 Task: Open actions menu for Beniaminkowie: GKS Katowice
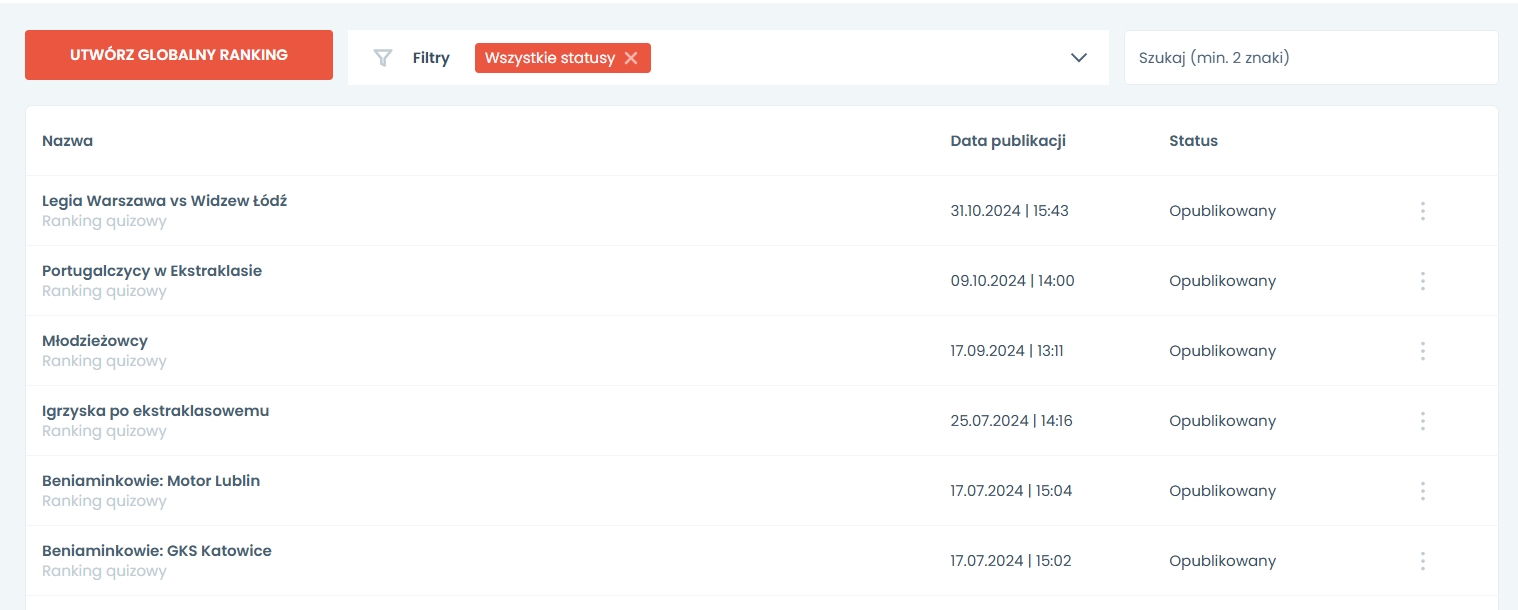1422,561
